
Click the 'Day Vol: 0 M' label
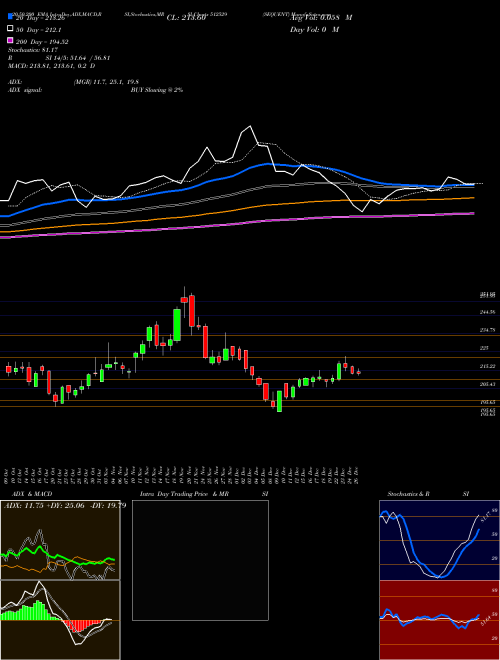[x=314, y=29]
